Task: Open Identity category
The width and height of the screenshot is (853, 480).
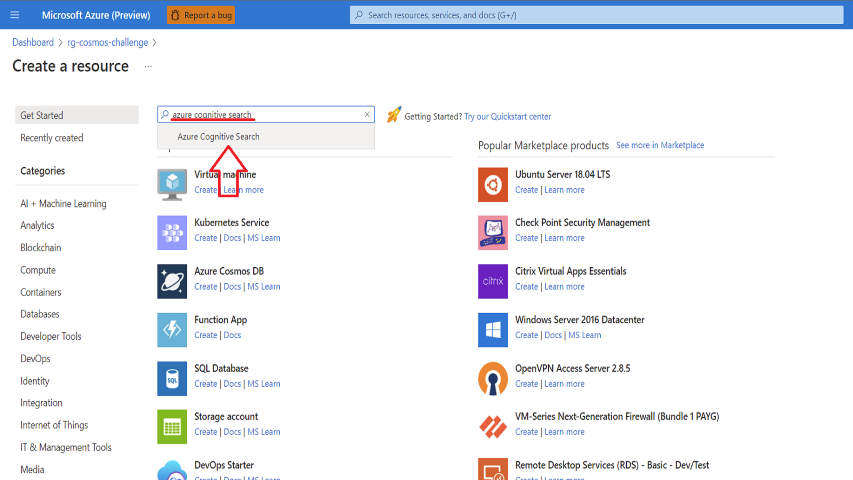Action: [35, 381]
